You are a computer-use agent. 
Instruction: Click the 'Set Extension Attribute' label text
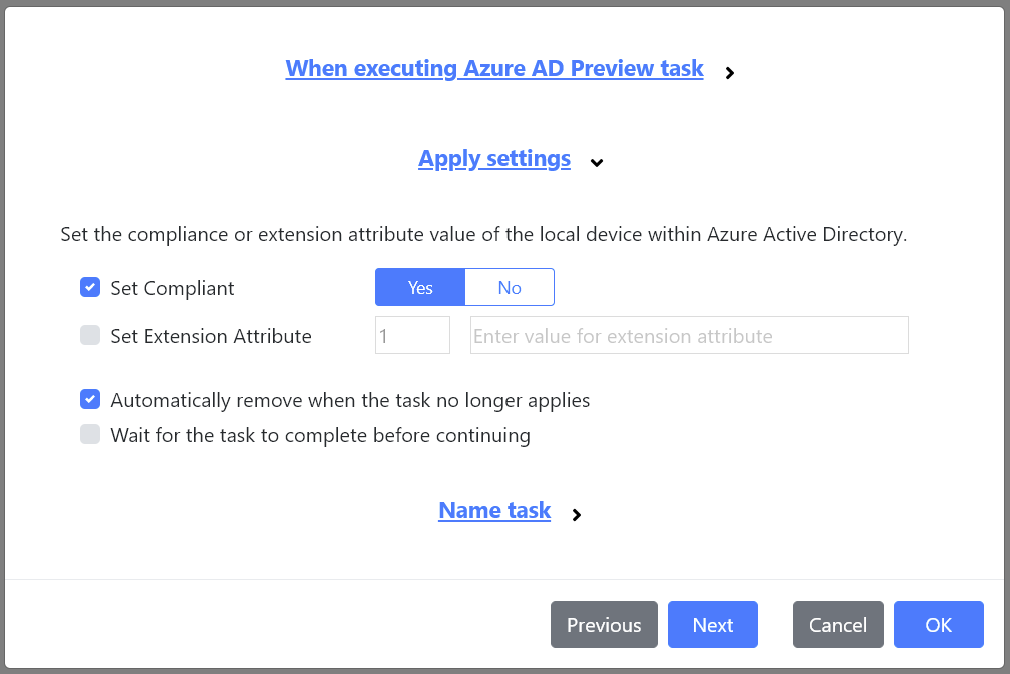[211, 336]
